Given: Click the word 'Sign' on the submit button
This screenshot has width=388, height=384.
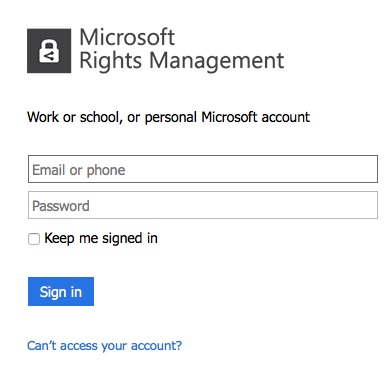Looking at the screenshot, I should pos(53,292).
